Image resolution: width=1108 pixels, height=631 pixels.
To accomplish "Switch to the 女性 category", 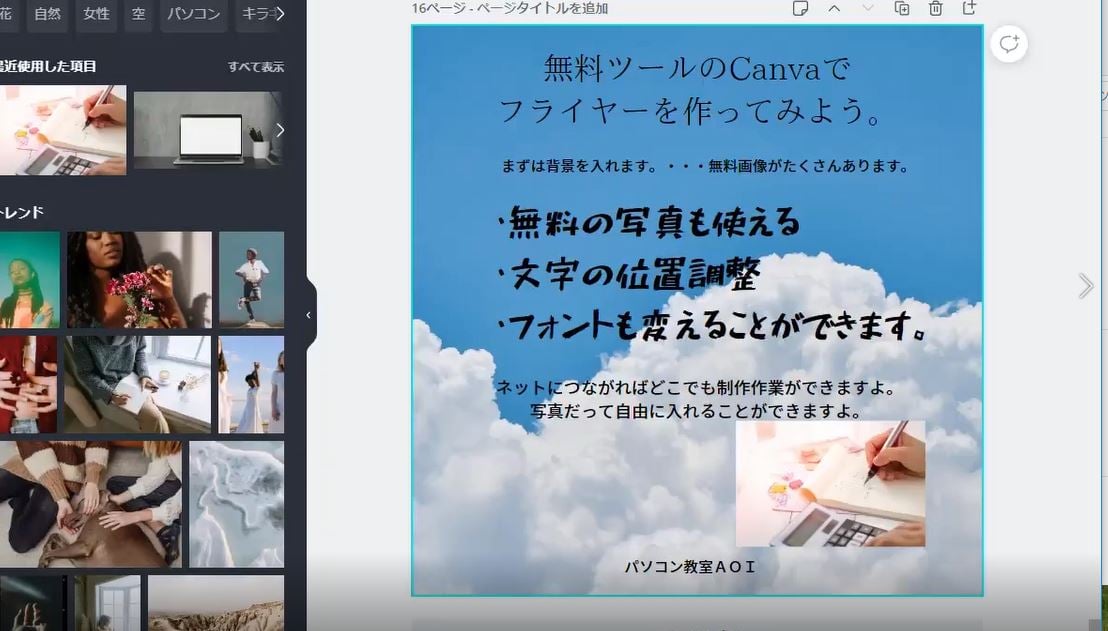I will [96, 14].
